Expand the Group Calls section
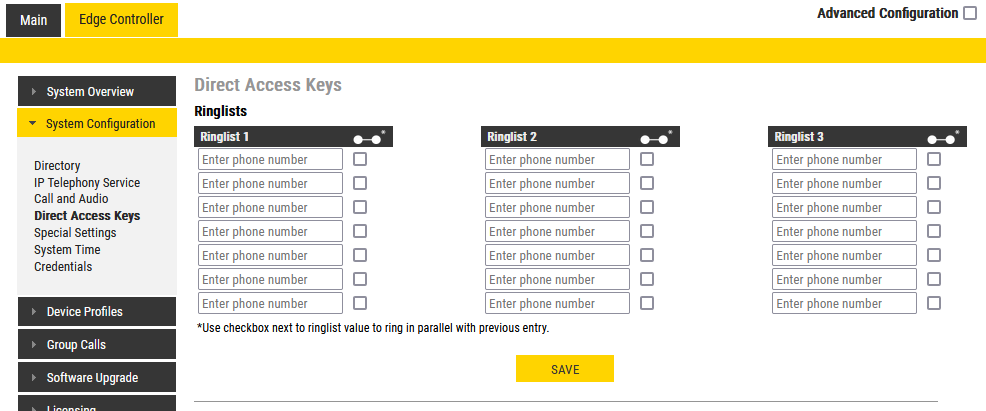Screen dimensions: 986x411 pyautogui.click(x=97, y=345)
